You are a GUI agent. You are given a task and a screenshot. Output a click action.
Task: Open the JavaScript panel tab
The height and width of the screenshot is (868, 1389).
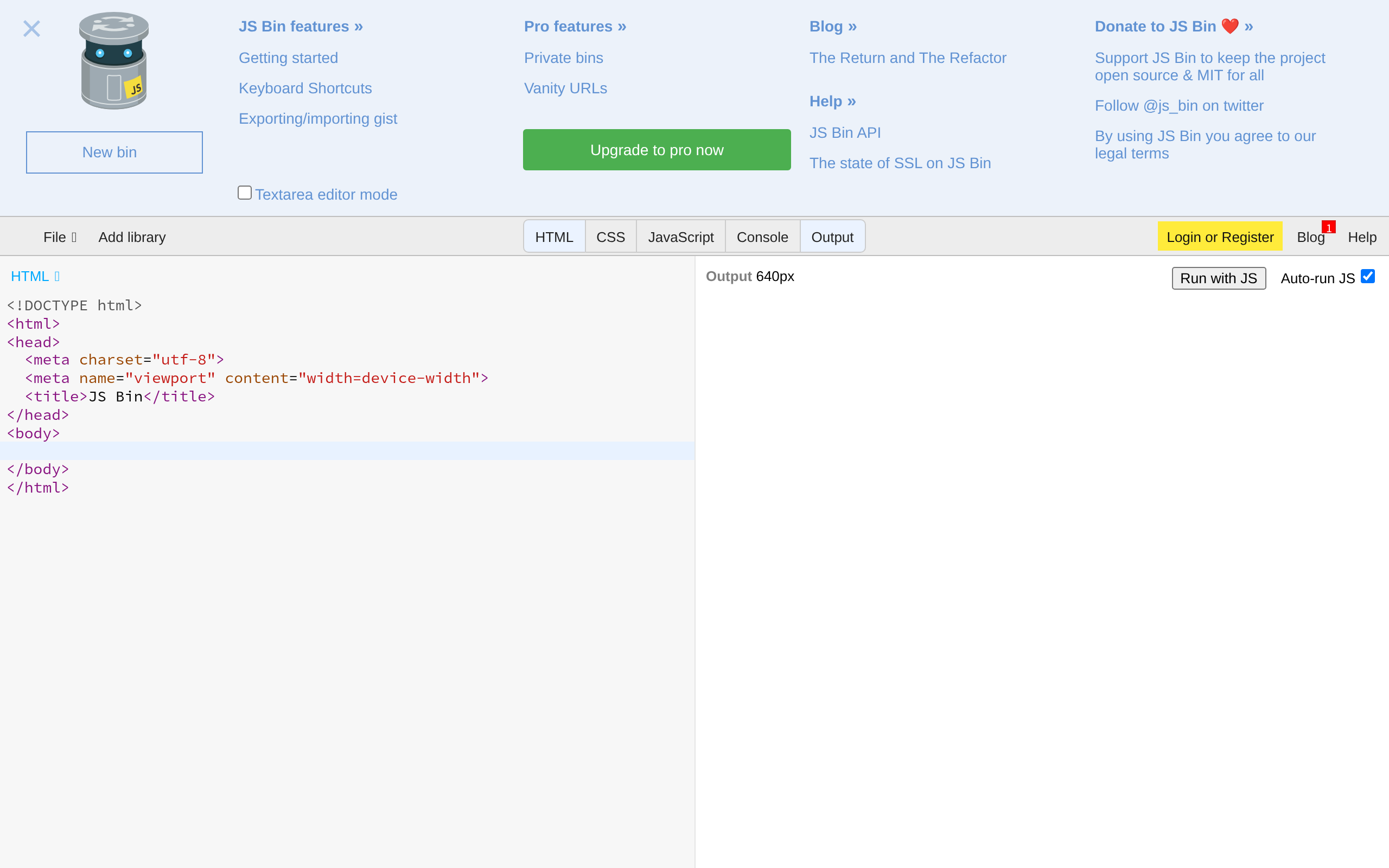681,237
